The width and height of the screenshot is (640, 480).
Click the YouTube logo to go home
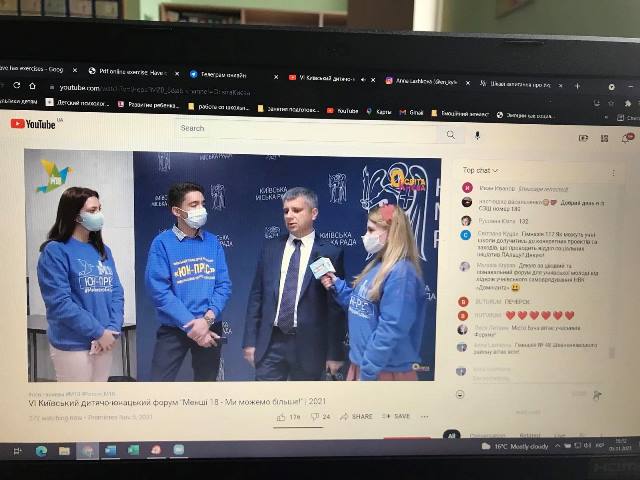(x=34, y=124)
